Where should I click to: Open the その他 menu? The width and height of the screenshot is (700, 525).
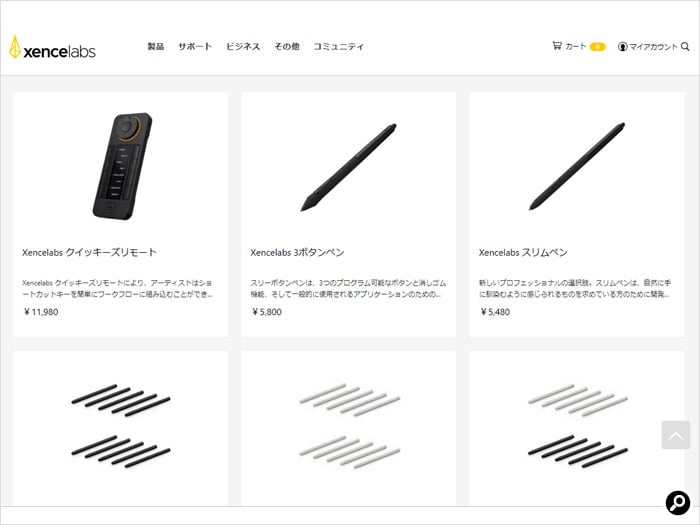287,46
